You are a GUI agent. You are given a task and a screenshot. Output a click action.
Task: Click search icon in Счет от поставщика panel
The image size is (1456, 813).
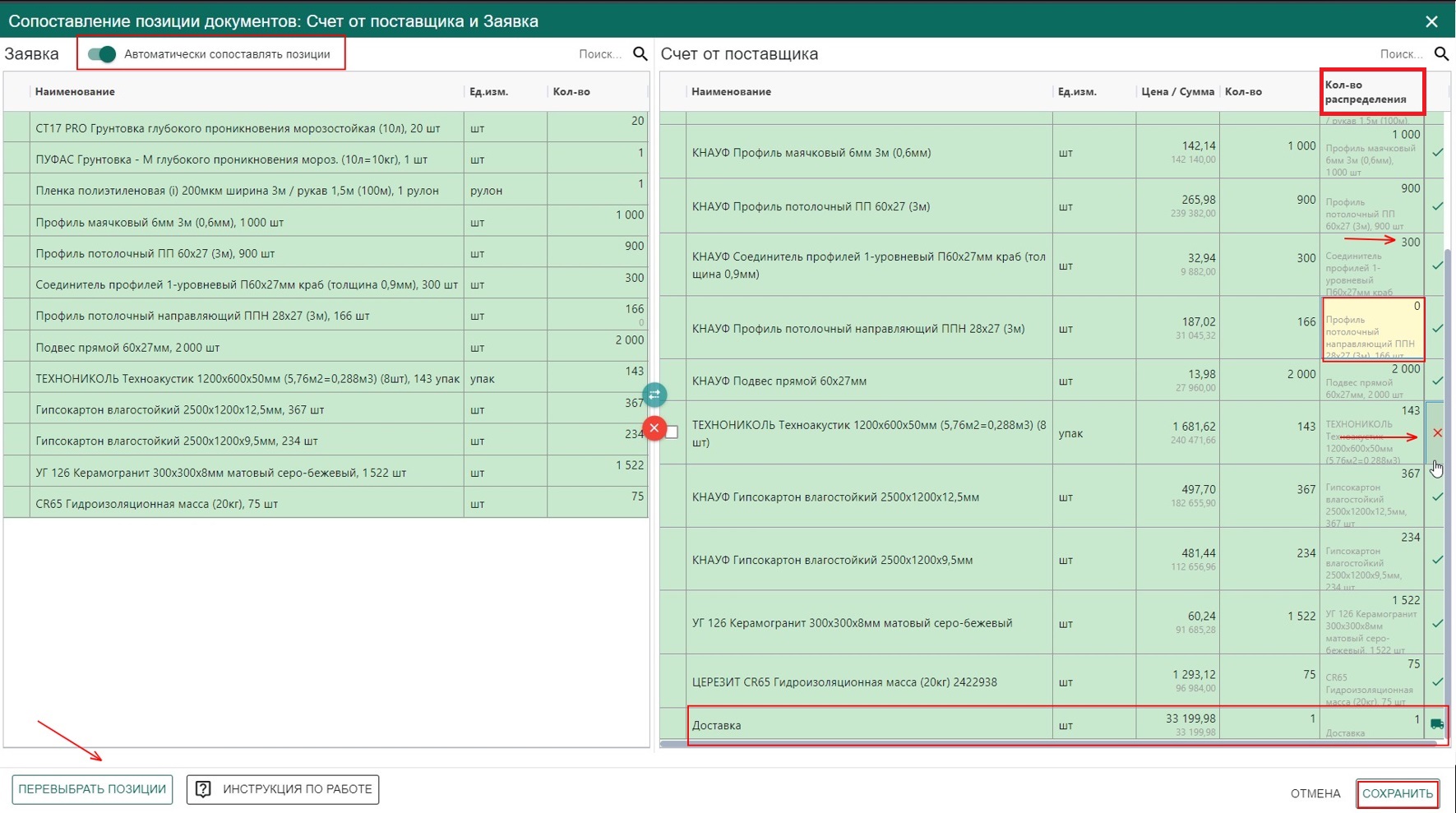tap(1441, 54)
